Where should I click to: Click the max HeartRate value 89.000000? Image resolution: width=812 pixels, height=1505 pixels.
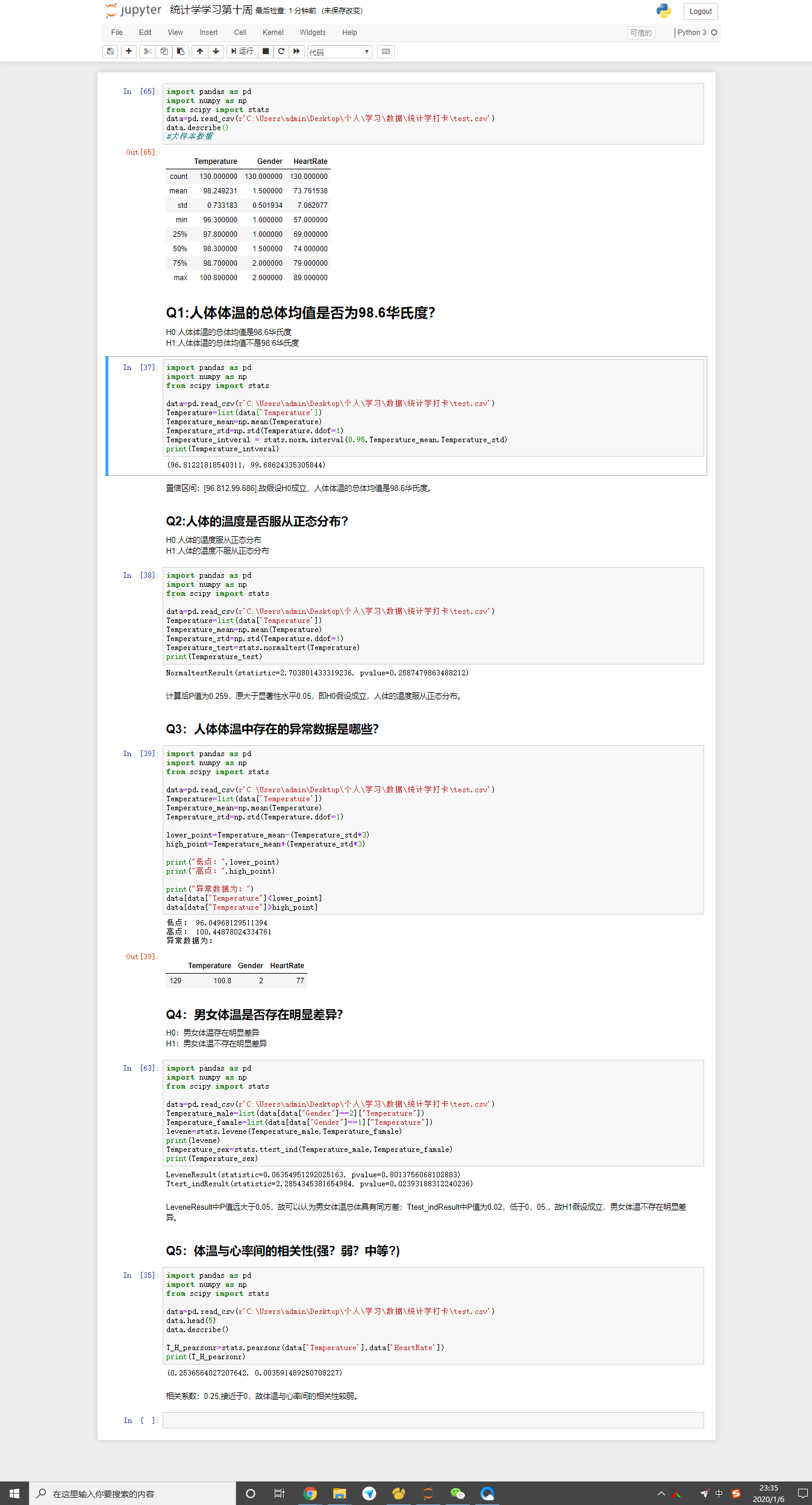311,278
